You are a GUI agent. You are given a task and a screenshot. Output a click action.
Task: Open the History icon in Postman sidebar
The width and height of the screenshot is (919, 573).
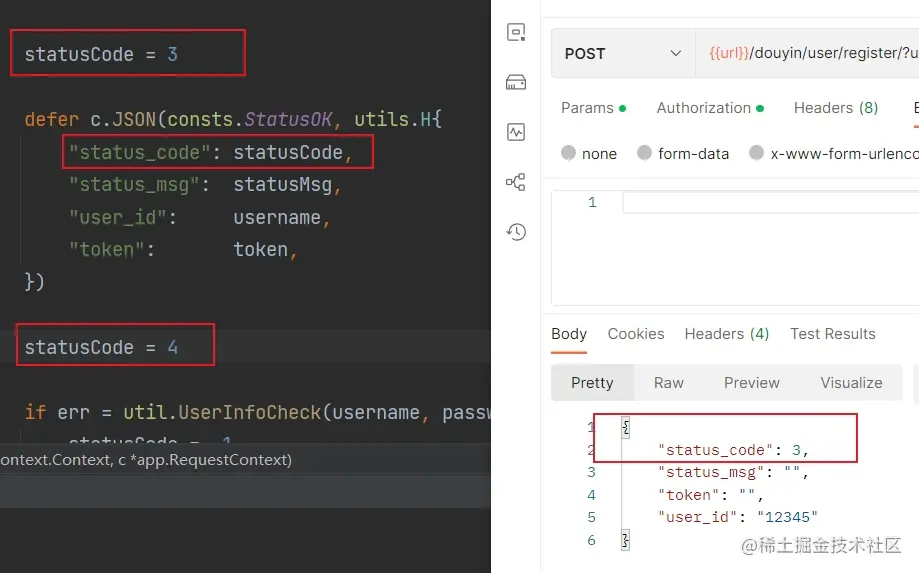(516, 232)
